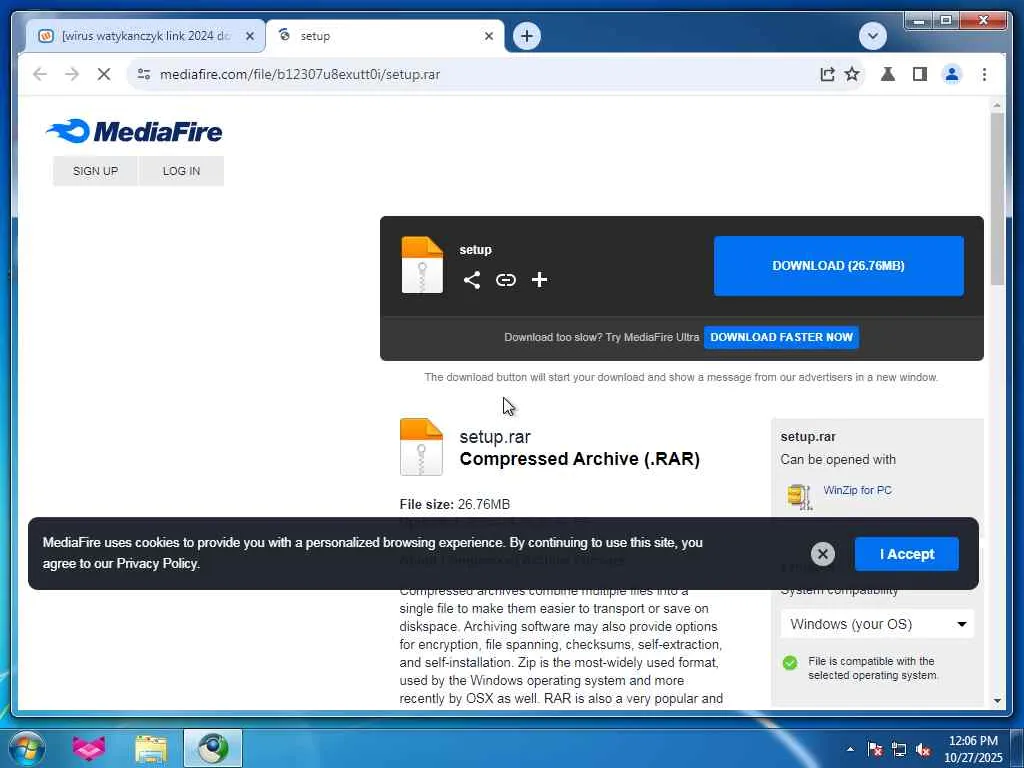1024x768 pixels.
Task: Click the 'File size: 26.76MB' text
Action: (x=455, y=504)
